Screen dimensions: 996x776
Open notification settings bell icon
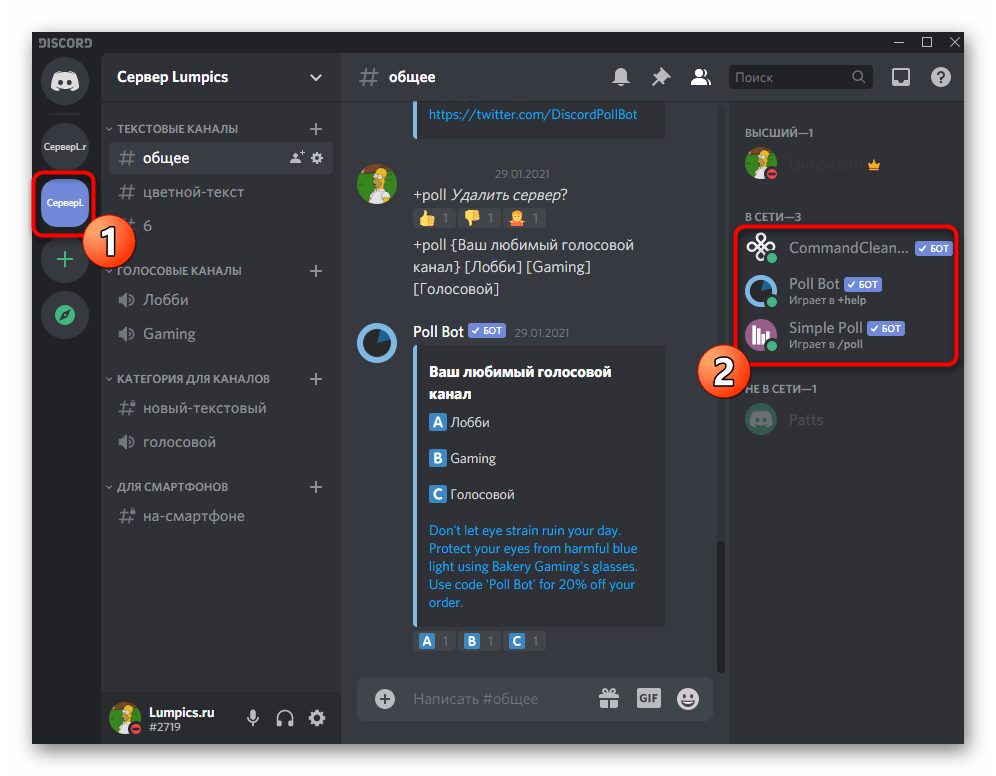point(621,77)
